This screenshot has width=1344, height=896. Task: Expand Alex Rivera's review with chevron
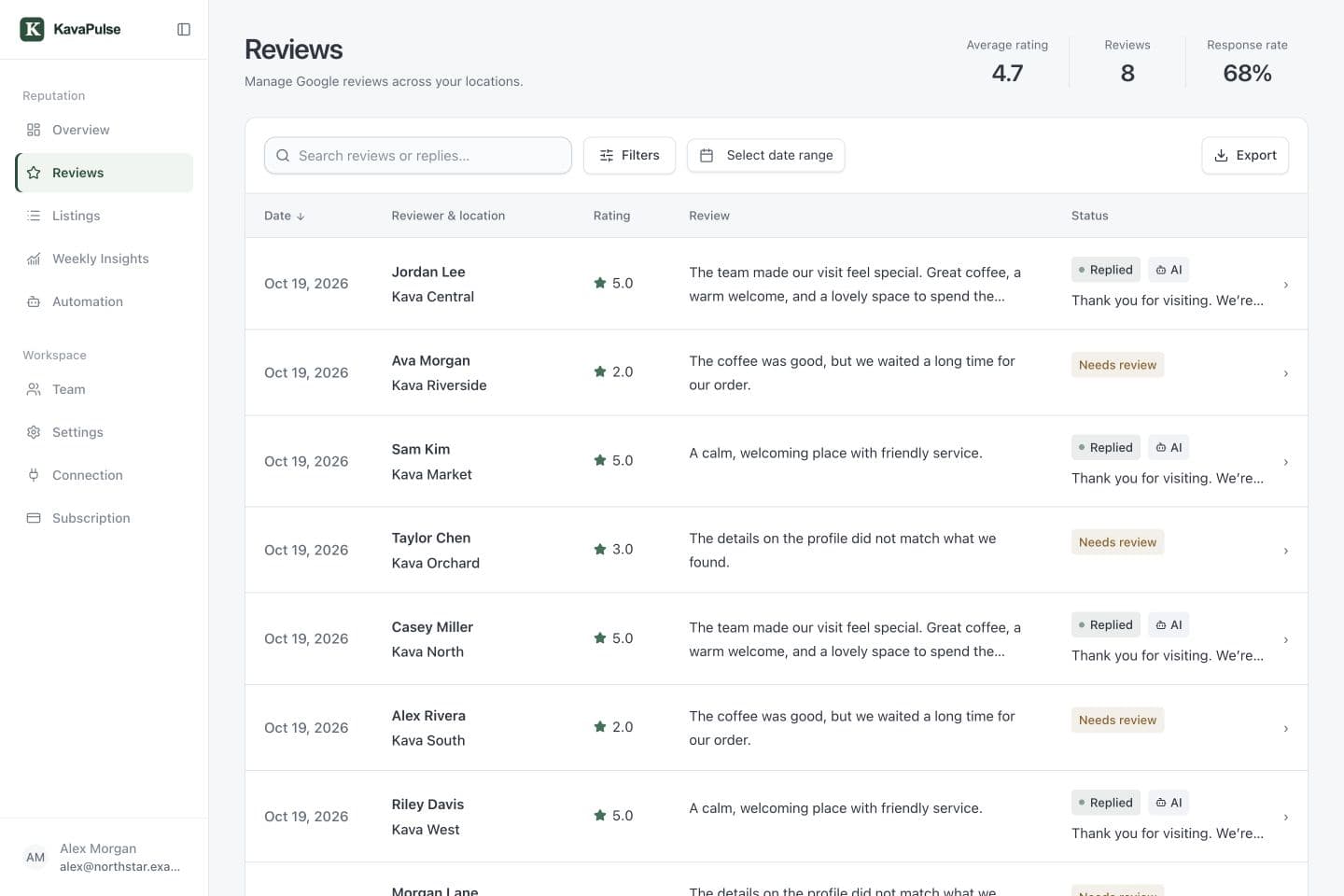point(1286,729)
